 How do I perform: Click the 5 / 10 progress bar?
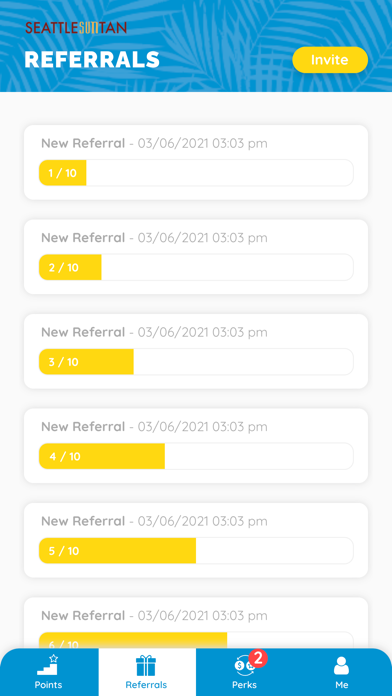[196, 551]
